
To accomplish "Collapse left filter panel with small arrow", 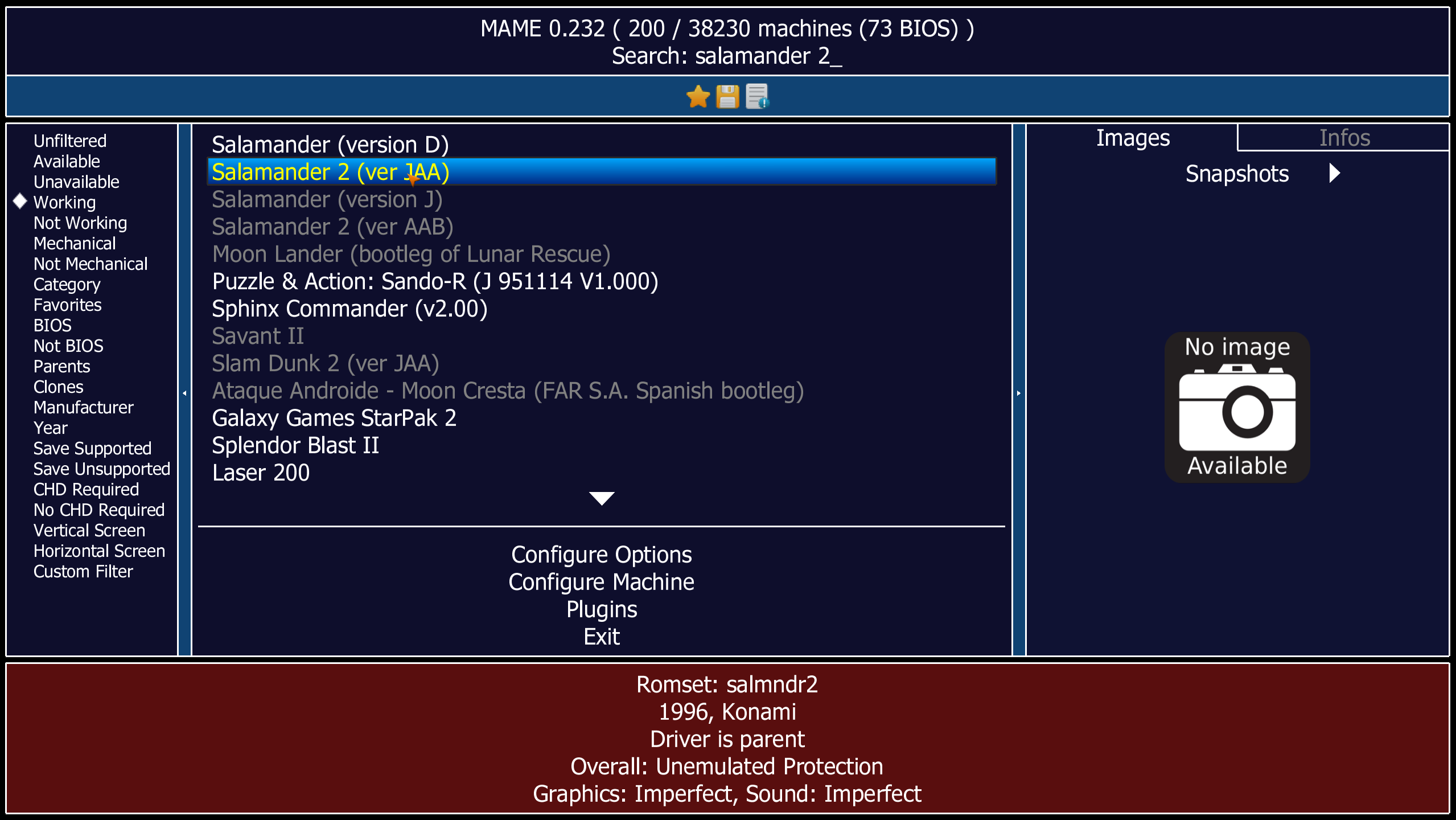I will 184,393.
